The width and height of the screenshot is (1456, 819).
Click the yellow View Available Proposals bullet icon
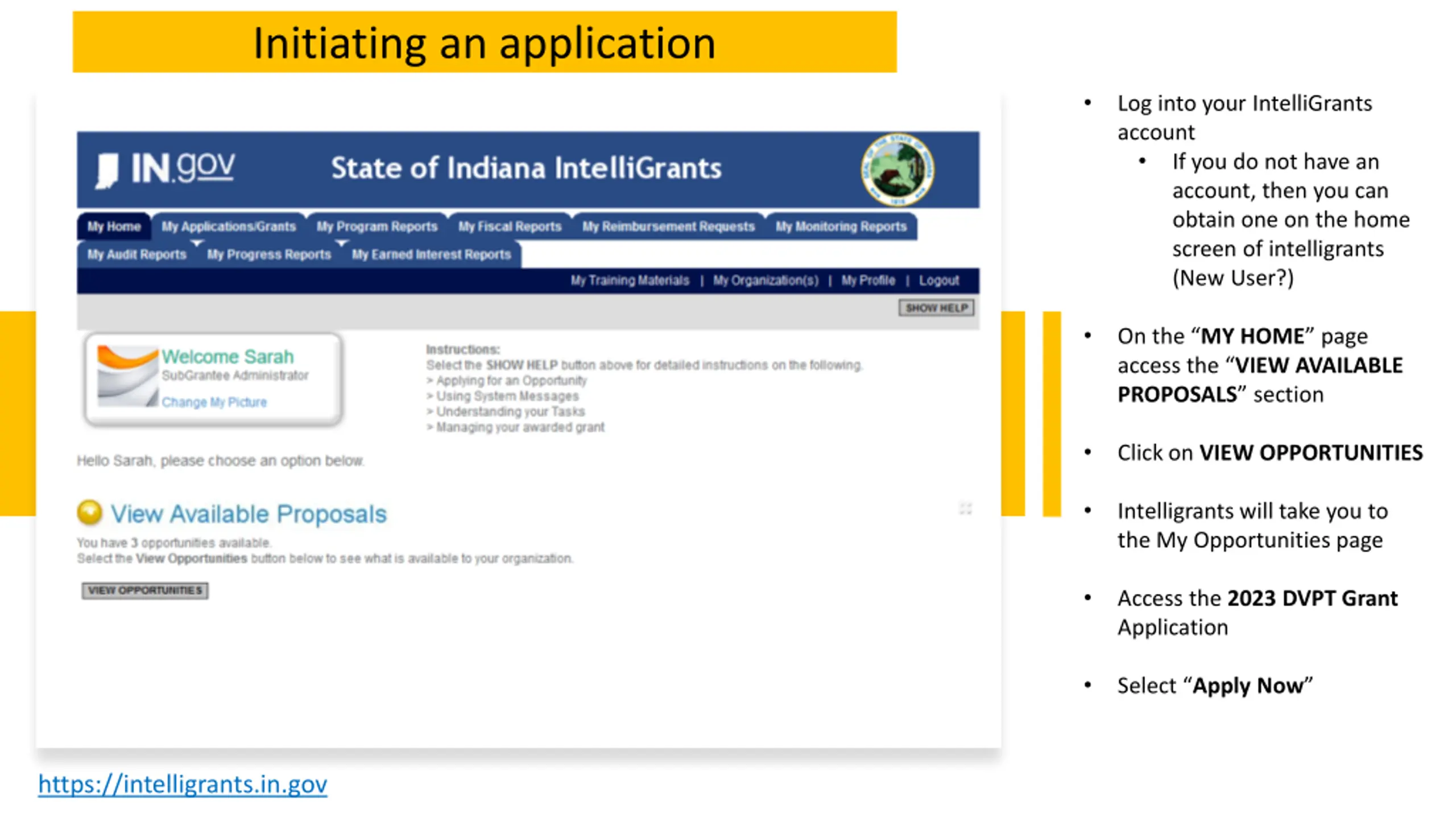click(90, 512)
